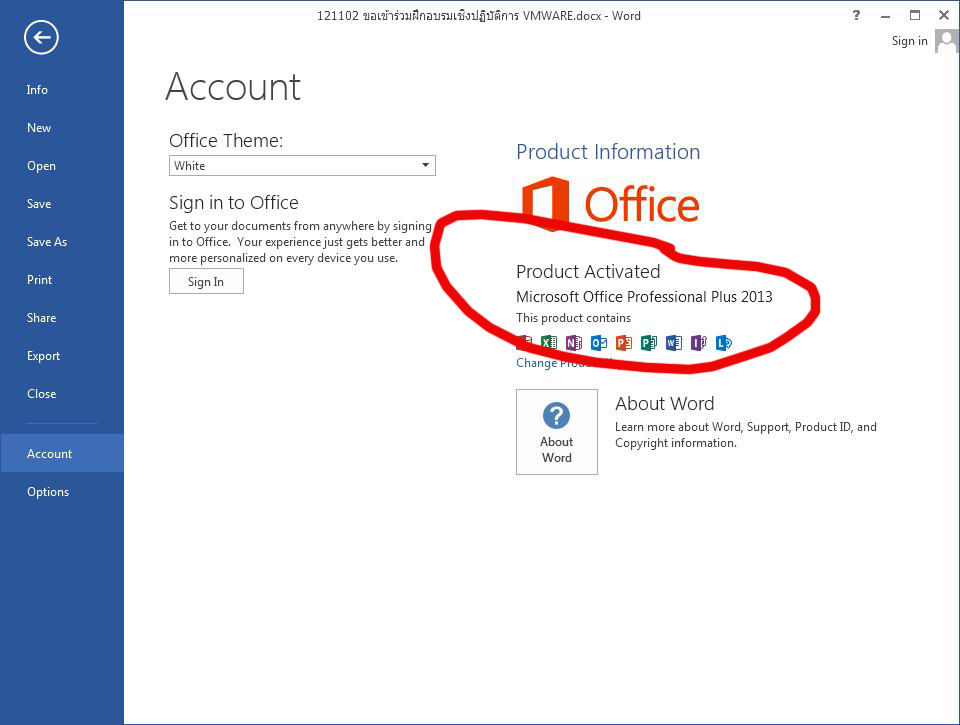Click the Excel product icon
This screenshot has height=725, width=960.
pyautogui.click(x=549, y=342)
